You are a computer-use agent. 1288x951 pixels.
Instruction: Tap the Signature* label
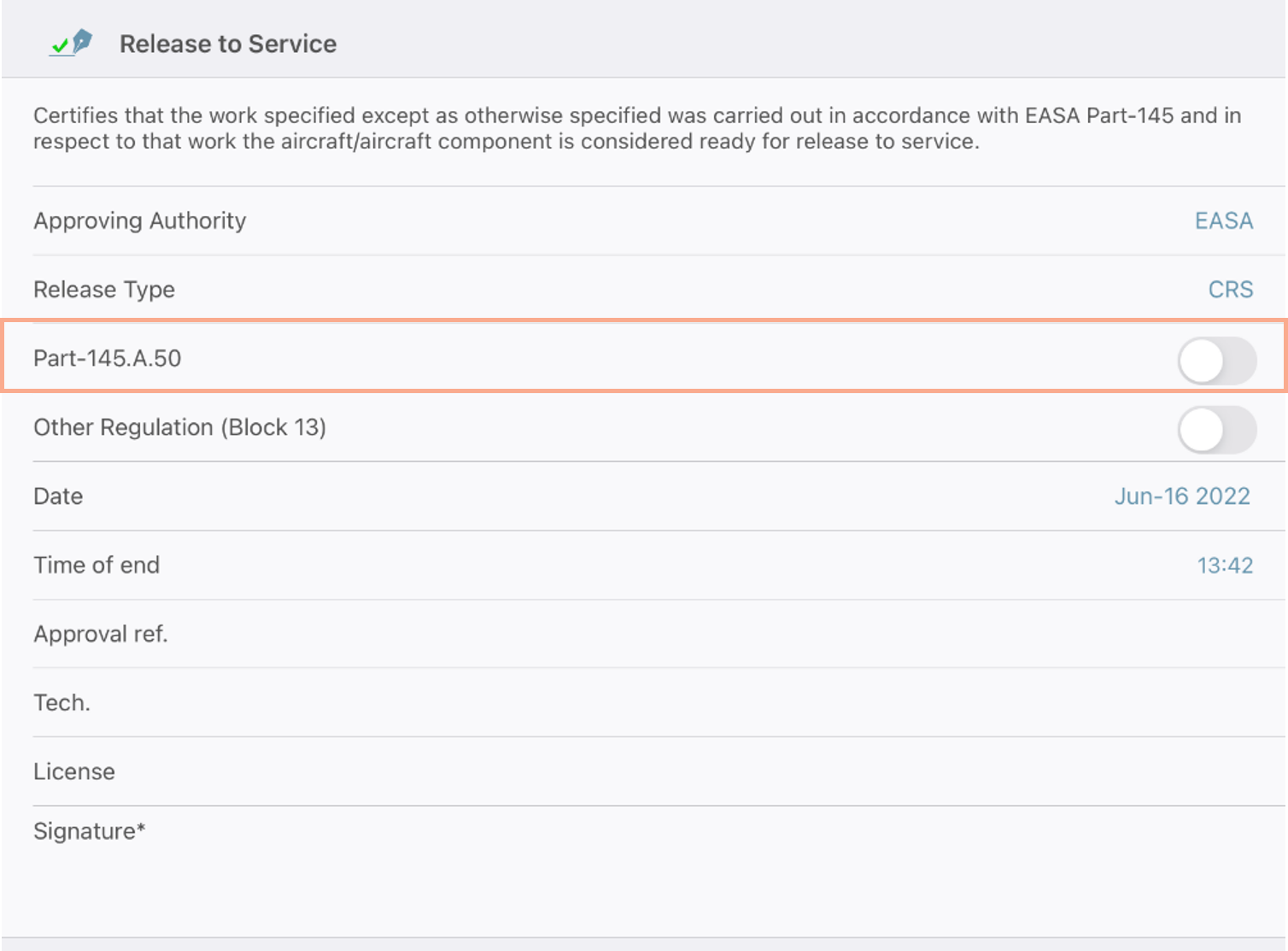click(x=90, y=831)
